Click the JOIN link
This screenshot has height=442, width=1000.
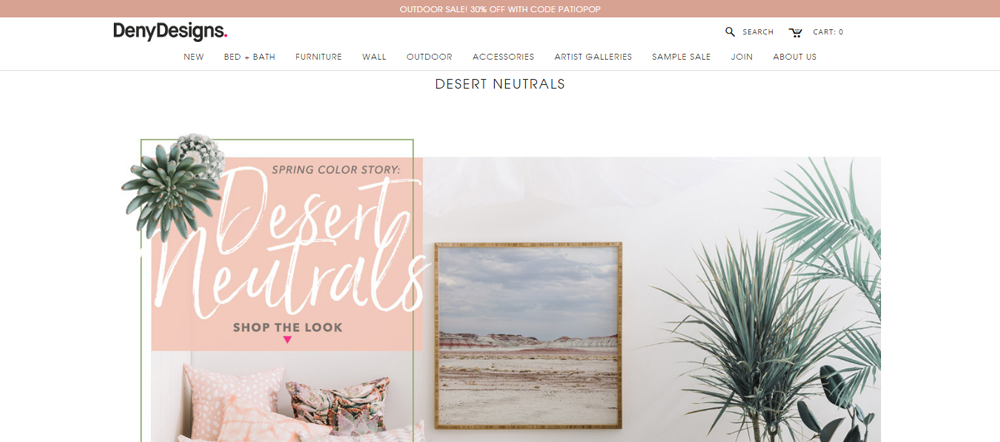click(742, 57)
